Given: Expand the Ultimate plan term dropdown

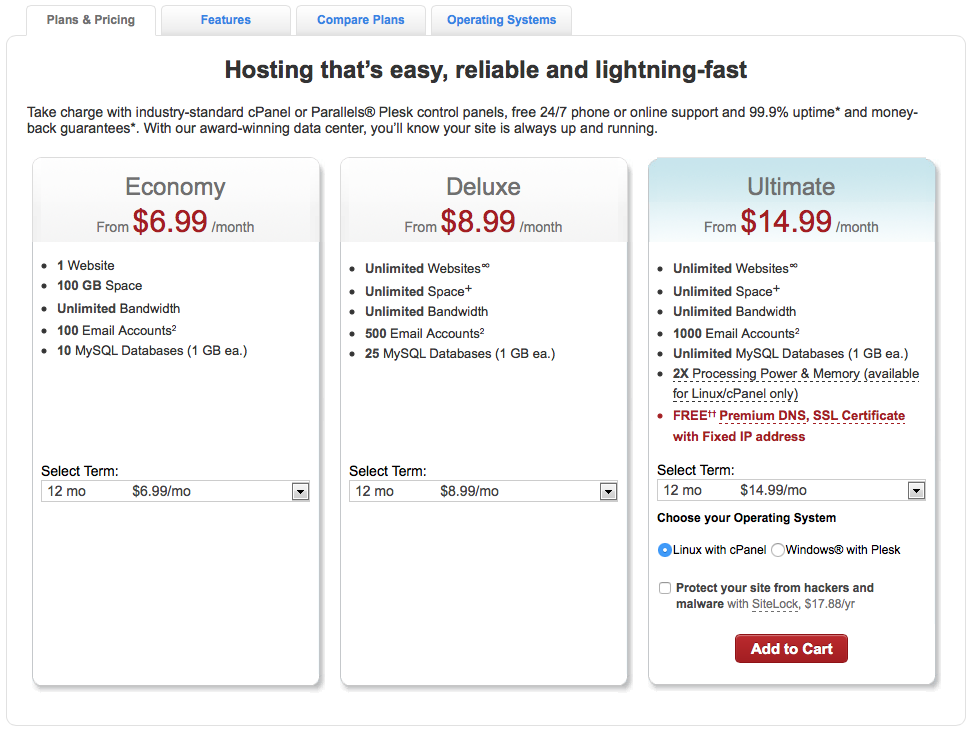Looking at the screenshot, I should point(916,491).
